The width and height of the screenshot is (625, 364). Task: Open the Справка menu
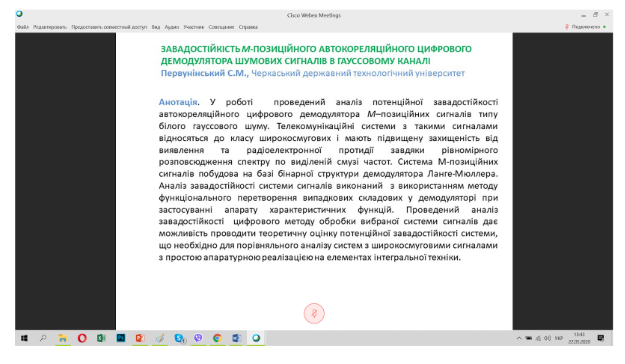[x=248, y=27]
